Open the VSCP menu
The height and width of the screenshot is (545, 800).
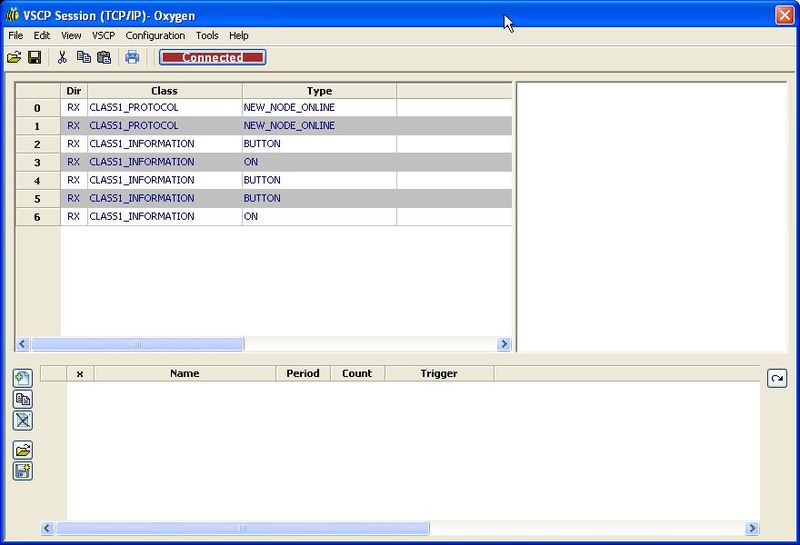click(104, 36)
